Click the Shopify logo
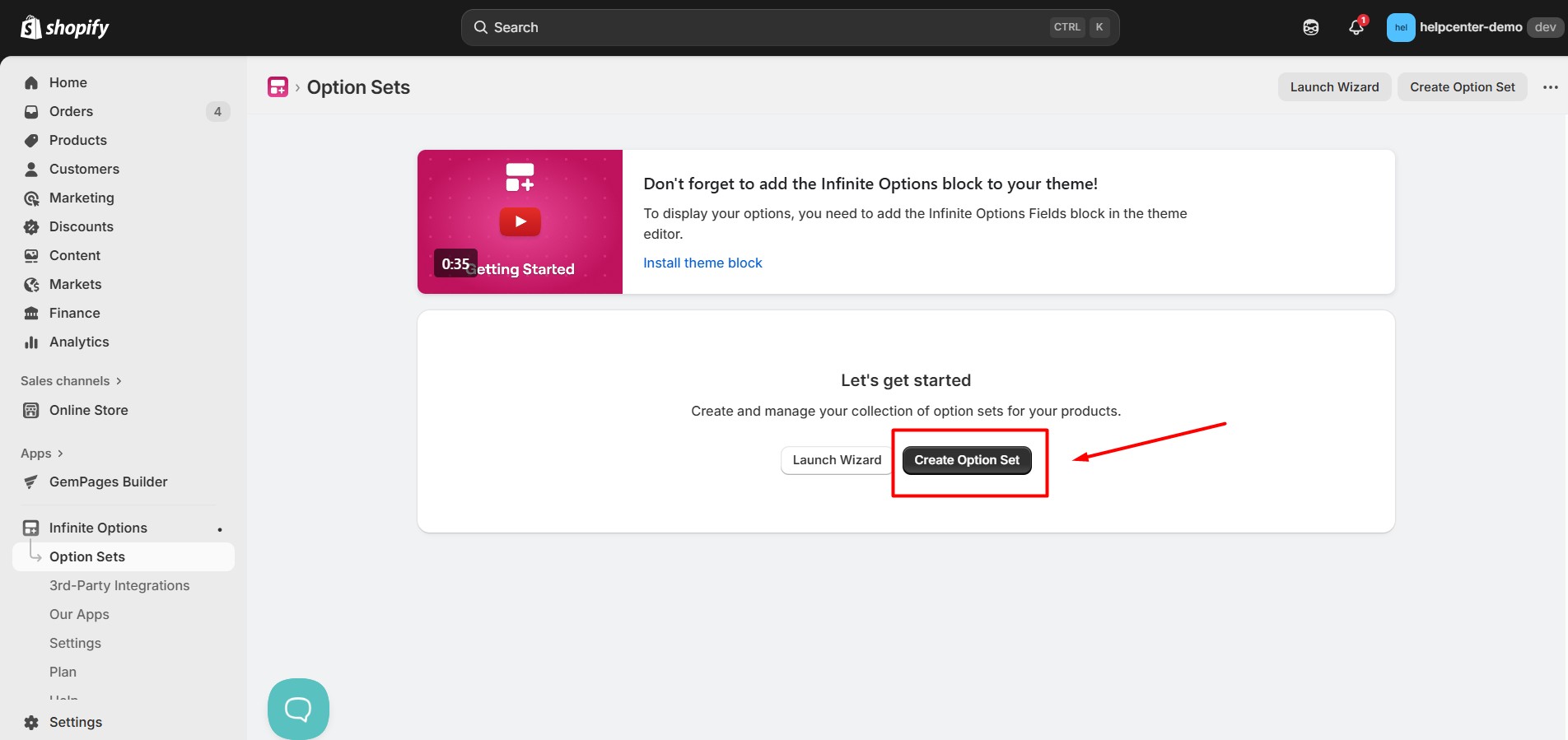 coord(64,27)
